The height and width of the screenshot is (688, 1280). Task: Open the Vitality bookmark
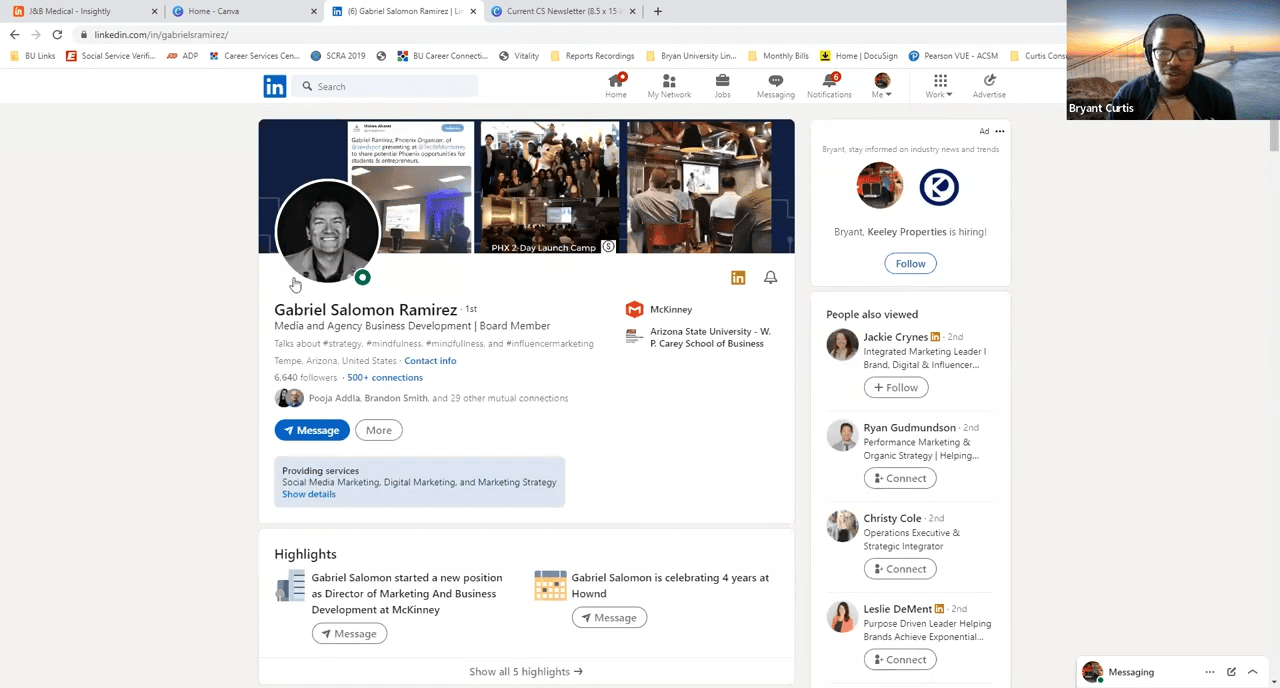[518, 56]
